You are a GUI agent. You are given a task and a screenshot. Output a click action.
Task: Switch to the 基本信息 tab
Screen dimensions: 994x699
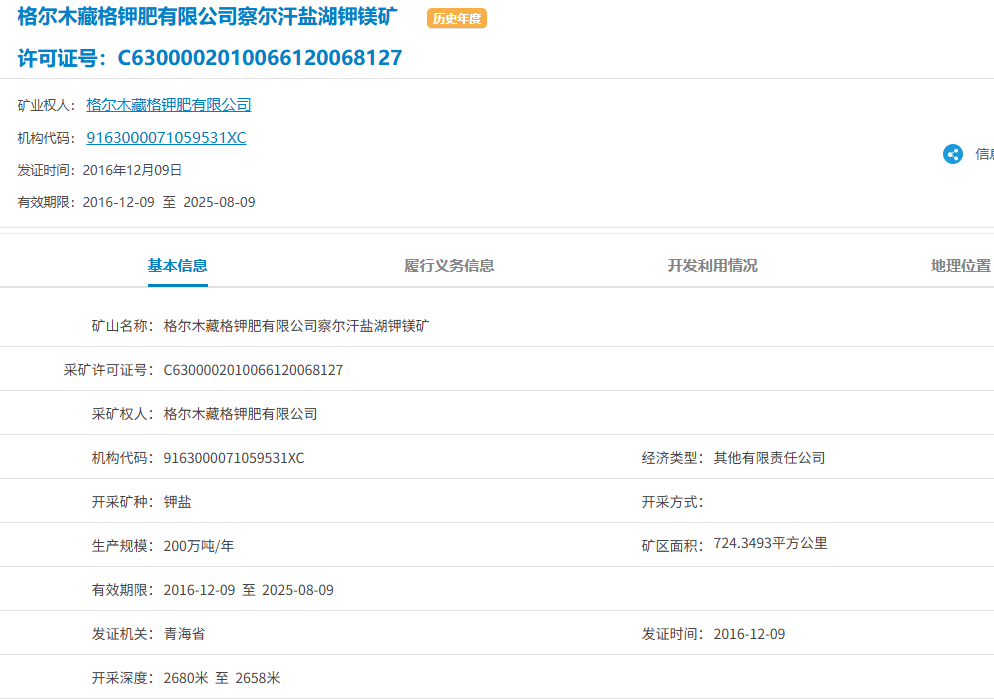pos(176,265)
